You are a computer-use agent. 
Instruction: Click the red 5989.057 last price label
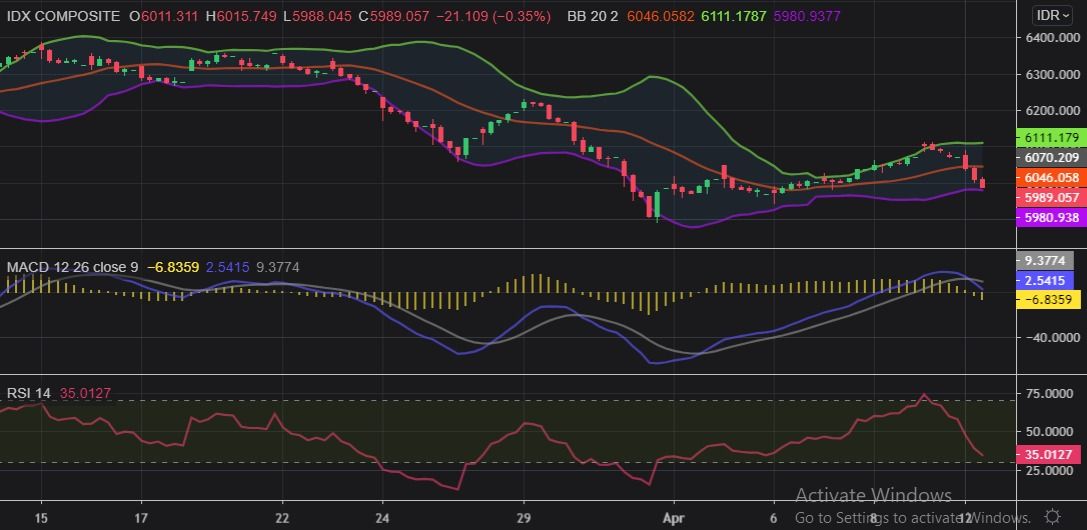(1051, 197)
